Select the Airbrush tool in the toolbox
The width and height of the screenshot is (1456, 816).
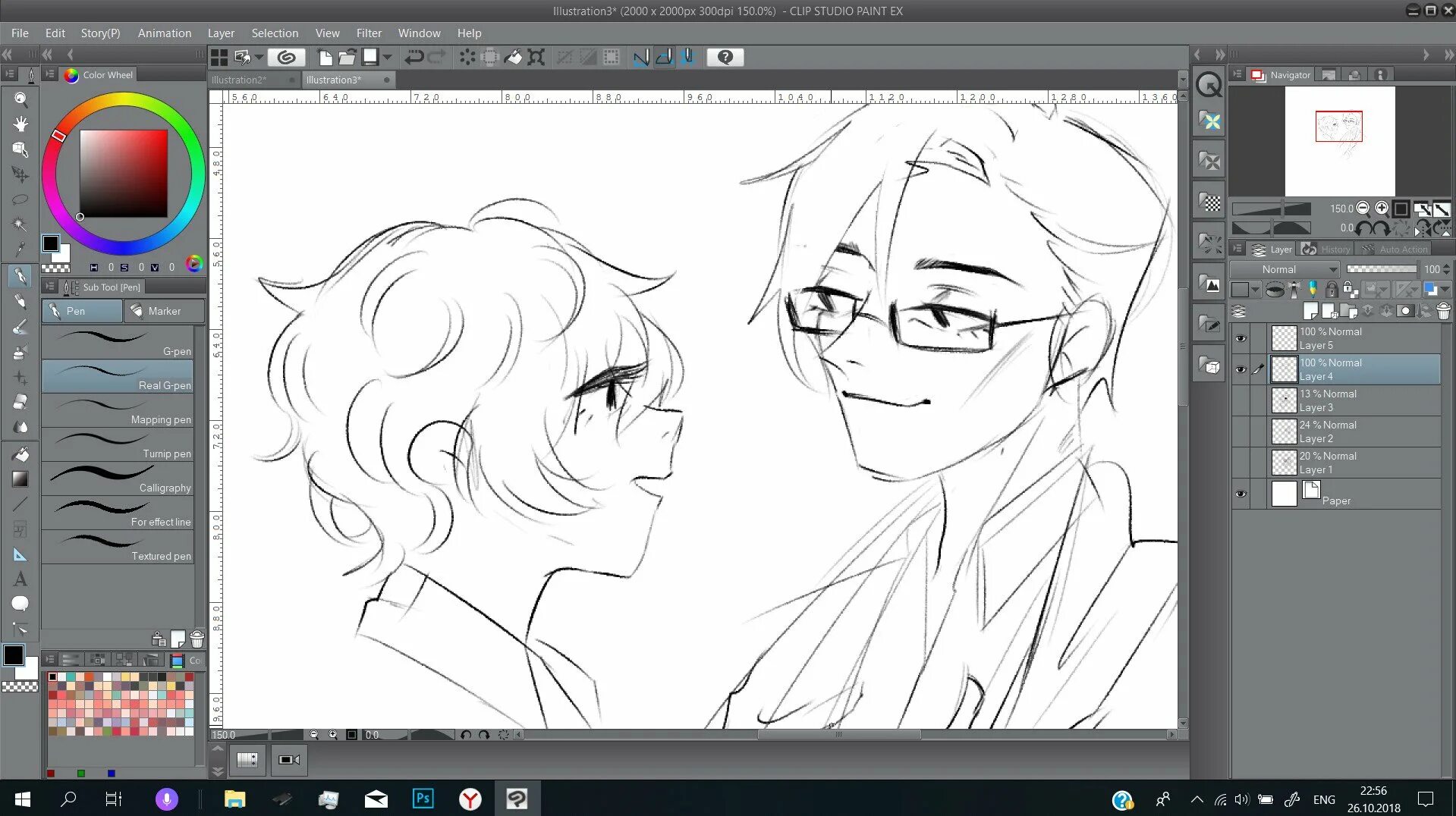pyautogui.click(x=20, y=352)
